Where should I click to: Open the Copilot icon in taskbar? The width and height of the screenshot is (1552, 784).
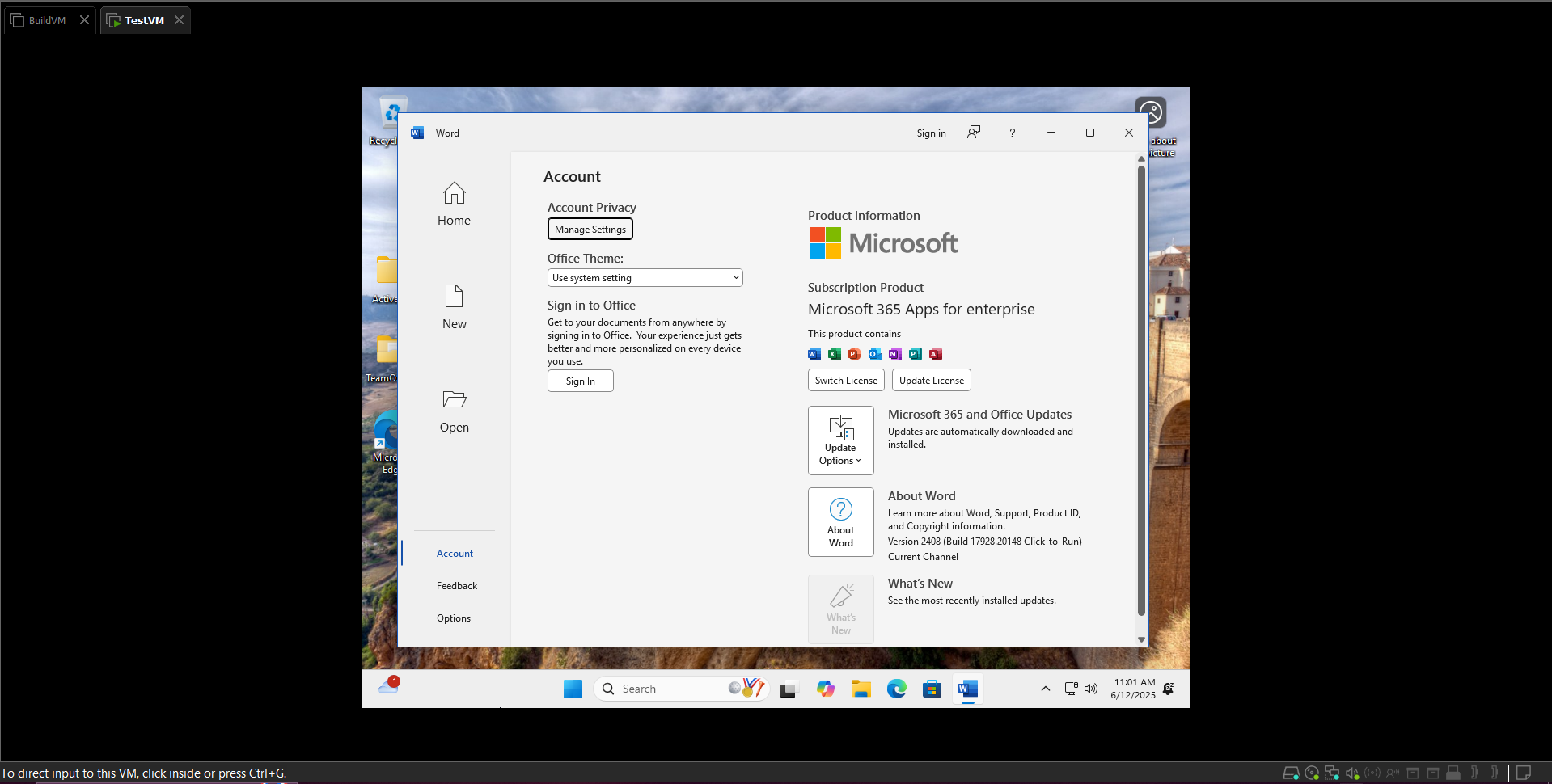click(825, 689)
